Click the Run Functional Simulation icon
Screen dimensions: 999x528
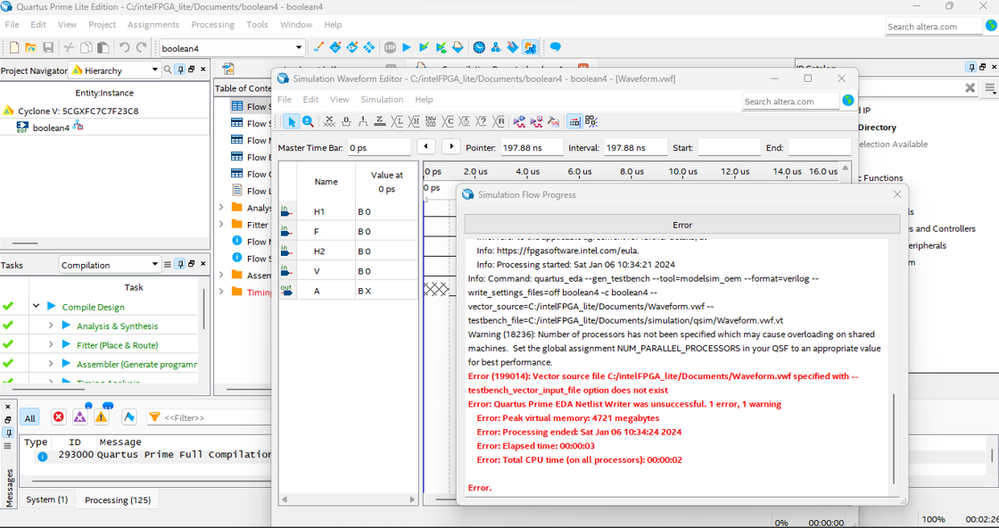[x=520, y=121]
